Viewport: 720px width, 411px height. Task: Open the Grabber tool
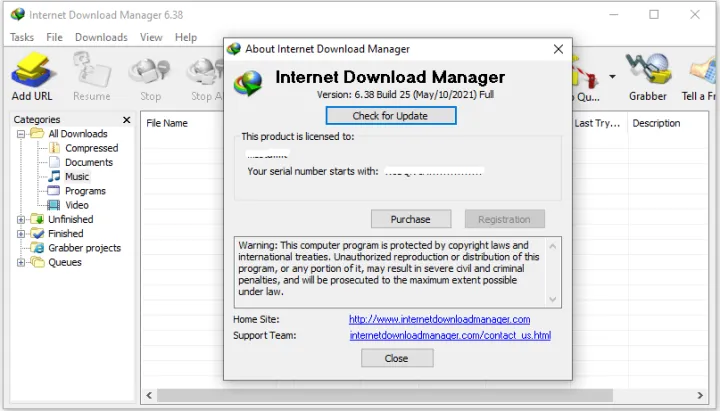tap(647, 76)
